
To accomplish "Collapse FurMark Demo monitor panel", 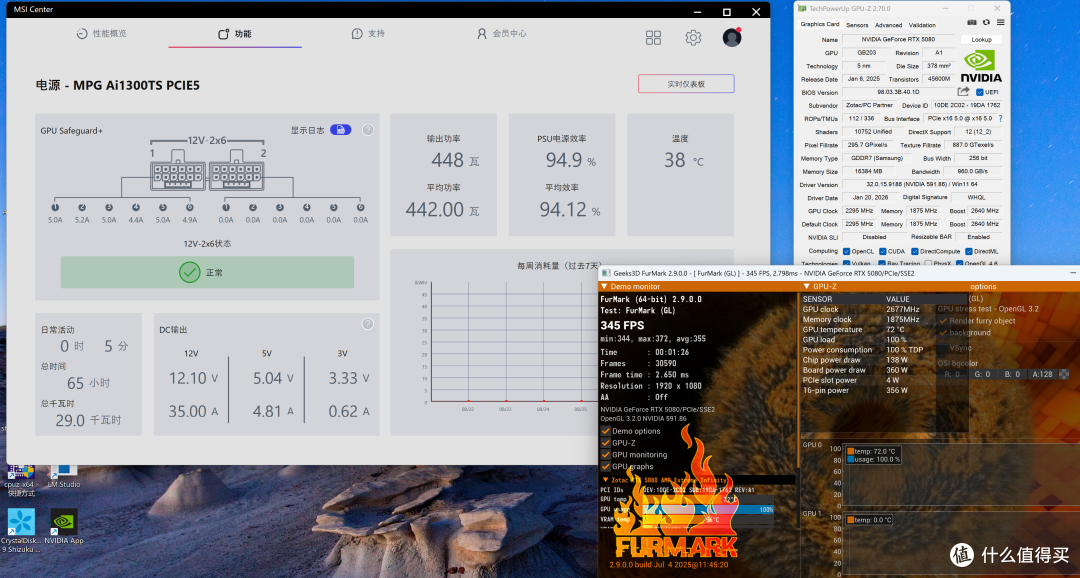I will point(605,287).
